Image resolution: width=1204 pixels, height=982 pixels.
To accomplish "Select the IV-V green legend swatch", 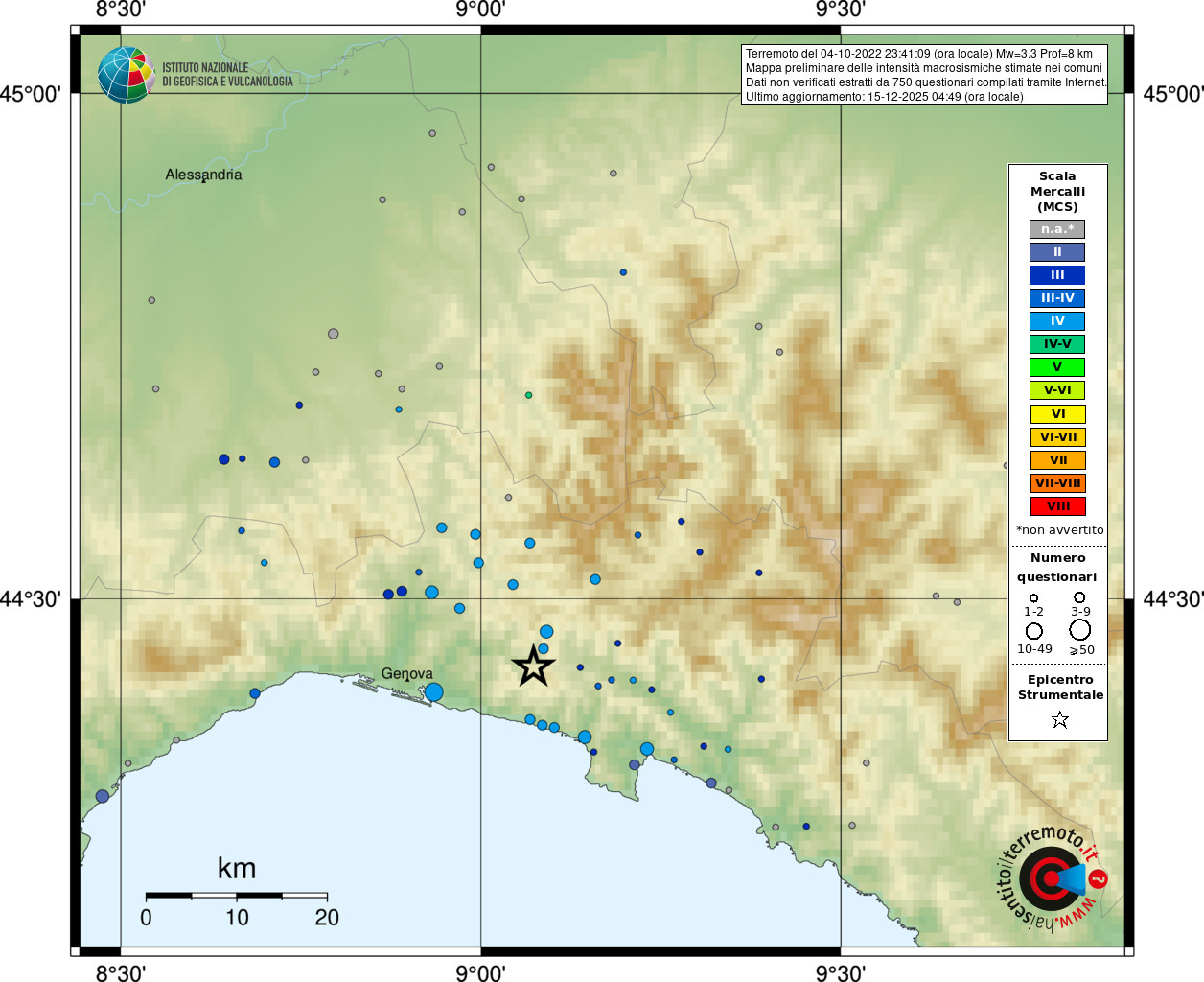I will (1057, 344).
